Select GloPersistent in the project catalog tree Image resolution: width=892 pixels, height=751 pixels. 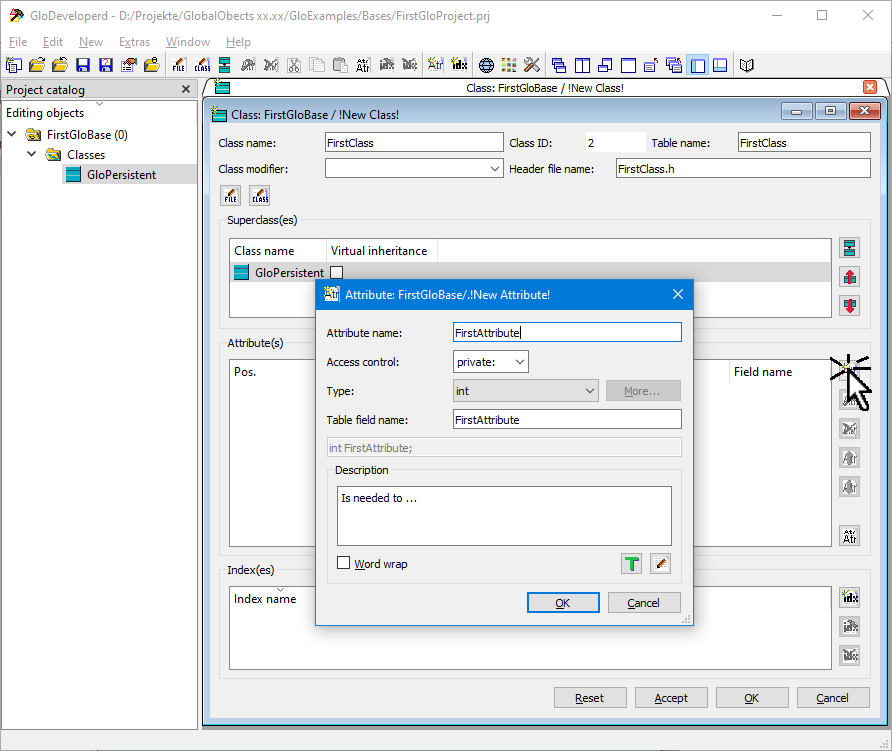tap(121, 175)
